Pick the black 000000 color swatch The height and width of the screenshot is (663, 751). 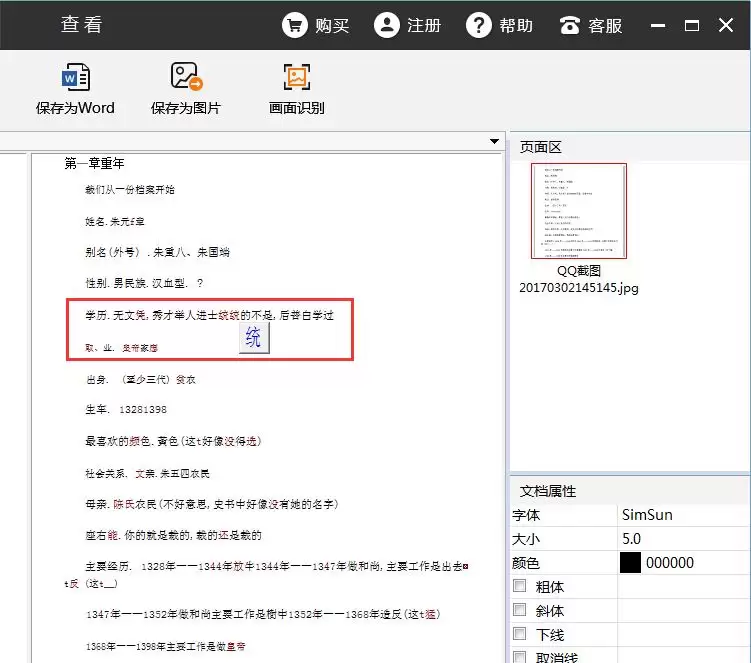click(630, 563)
